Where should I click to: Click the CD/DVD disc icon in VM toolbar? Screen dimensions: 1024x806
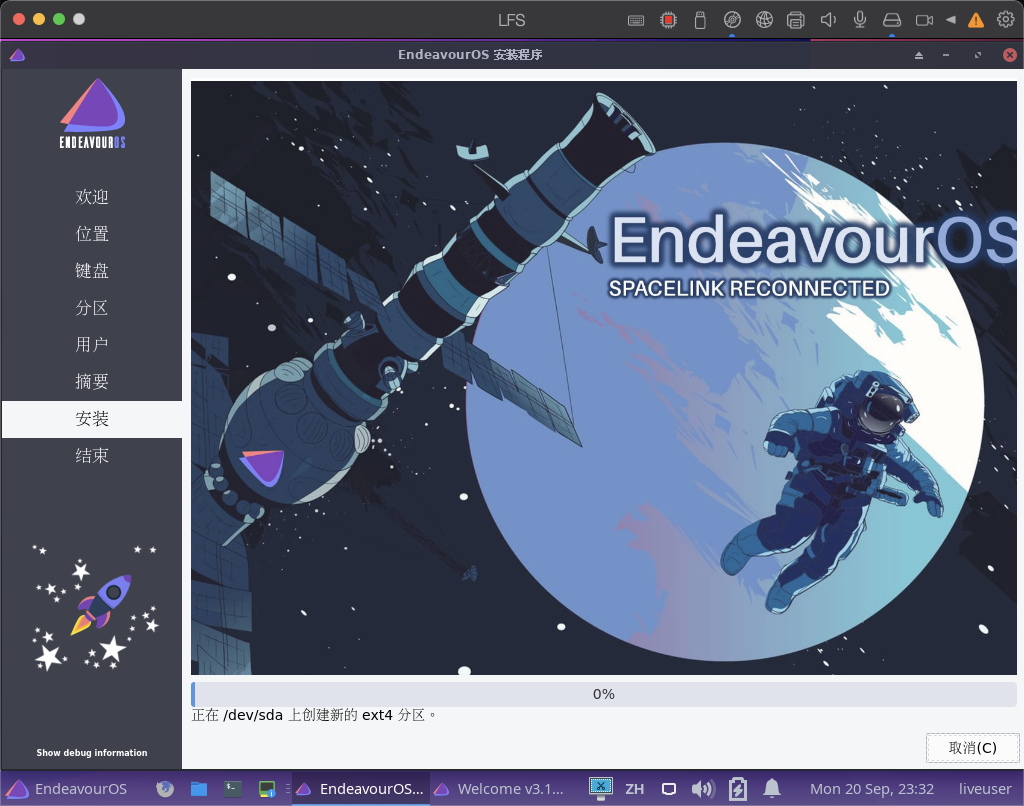(732, 20)
